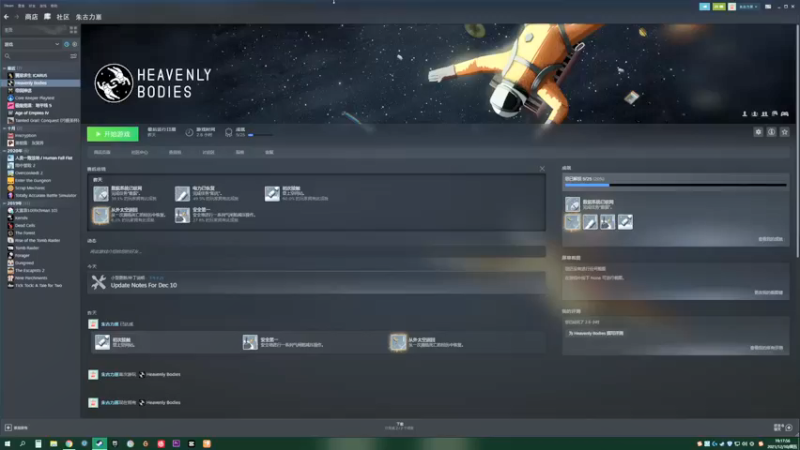Screen dimensions: 800x450
Task: Go forward with the right arrow
Action: click(16, 17)
